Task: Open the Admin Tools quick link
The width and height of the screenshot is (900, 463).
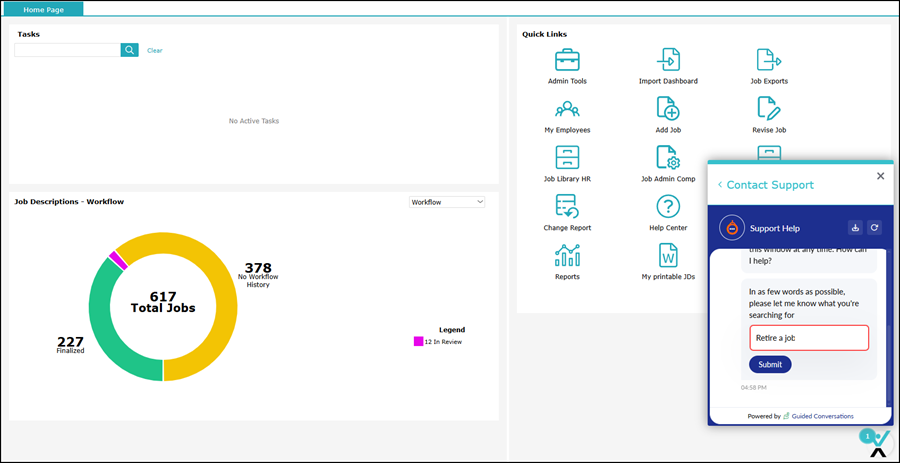Action: coord(567,60)
